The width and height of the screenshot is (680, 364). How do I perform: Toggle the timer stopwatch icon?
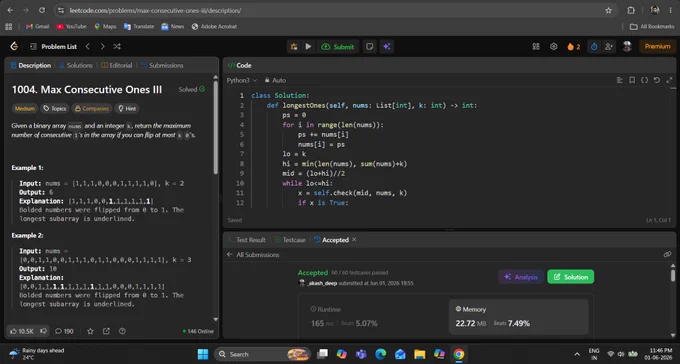pyautogui.click(x=594, y=46)
